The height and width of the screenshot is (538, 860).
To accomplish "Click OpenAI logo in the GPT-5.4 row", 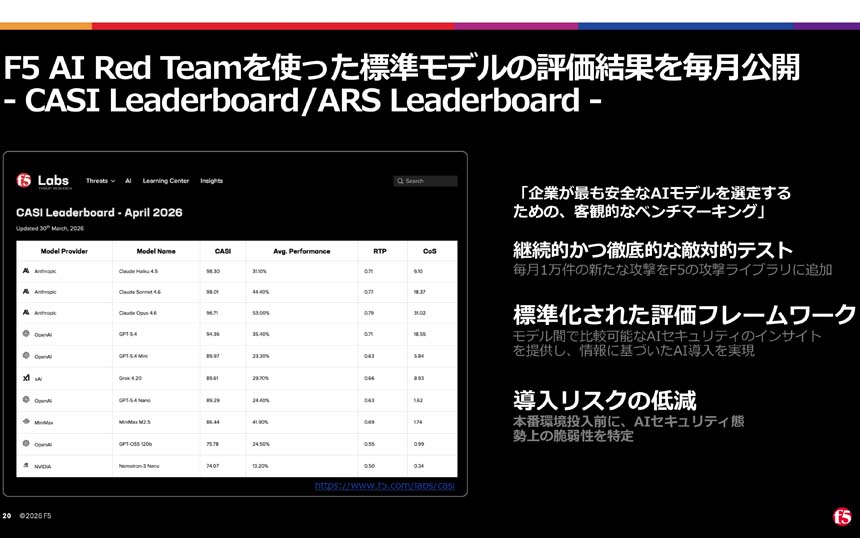I will coord(26,334).
